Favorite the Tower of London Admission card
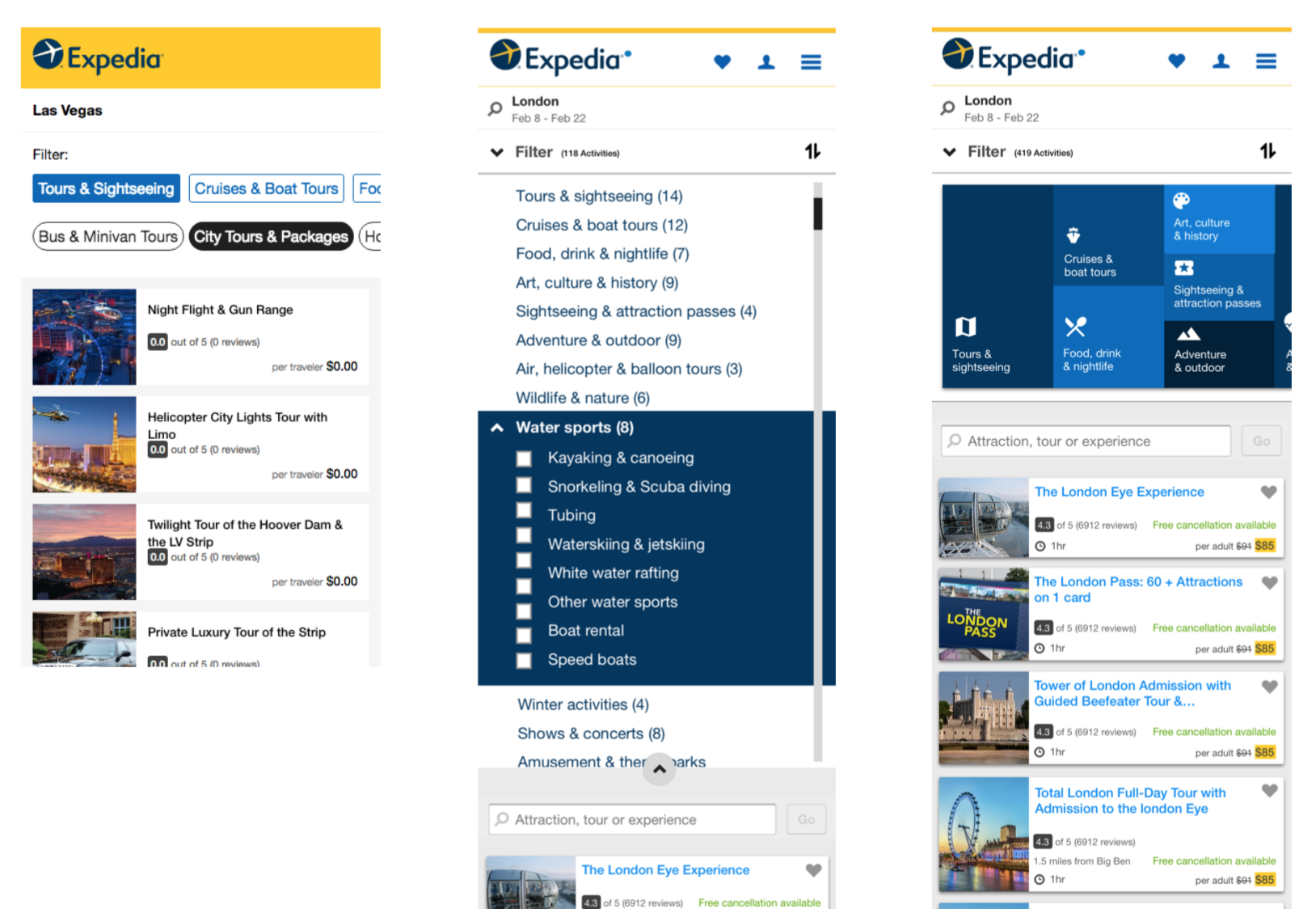The width and height of the screenshot is (1316, 909). coord(1269,687)
